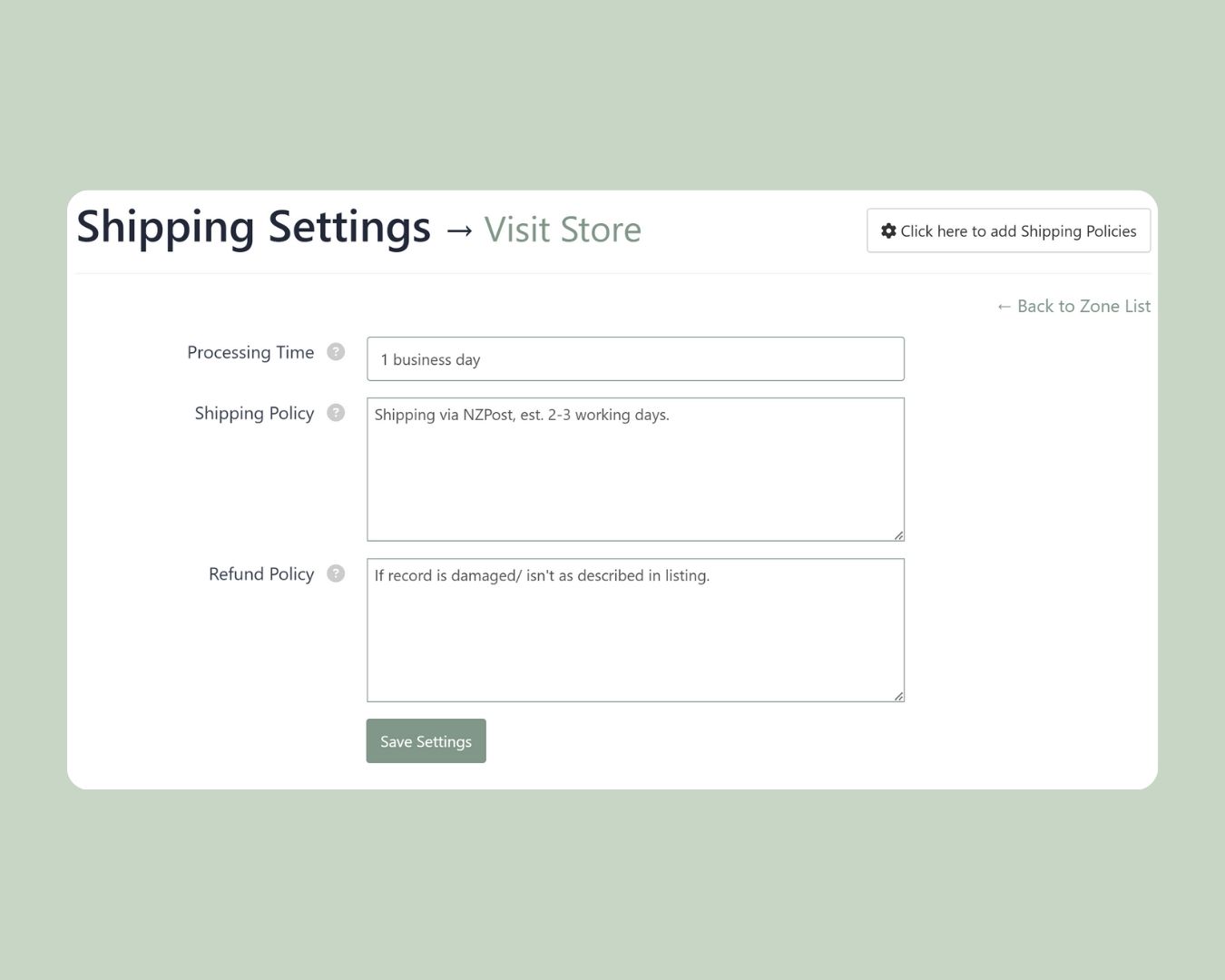Screen dimensions: 1225x980
Task: Click the Shipping Policy label
Action: [x=254, y=413]
